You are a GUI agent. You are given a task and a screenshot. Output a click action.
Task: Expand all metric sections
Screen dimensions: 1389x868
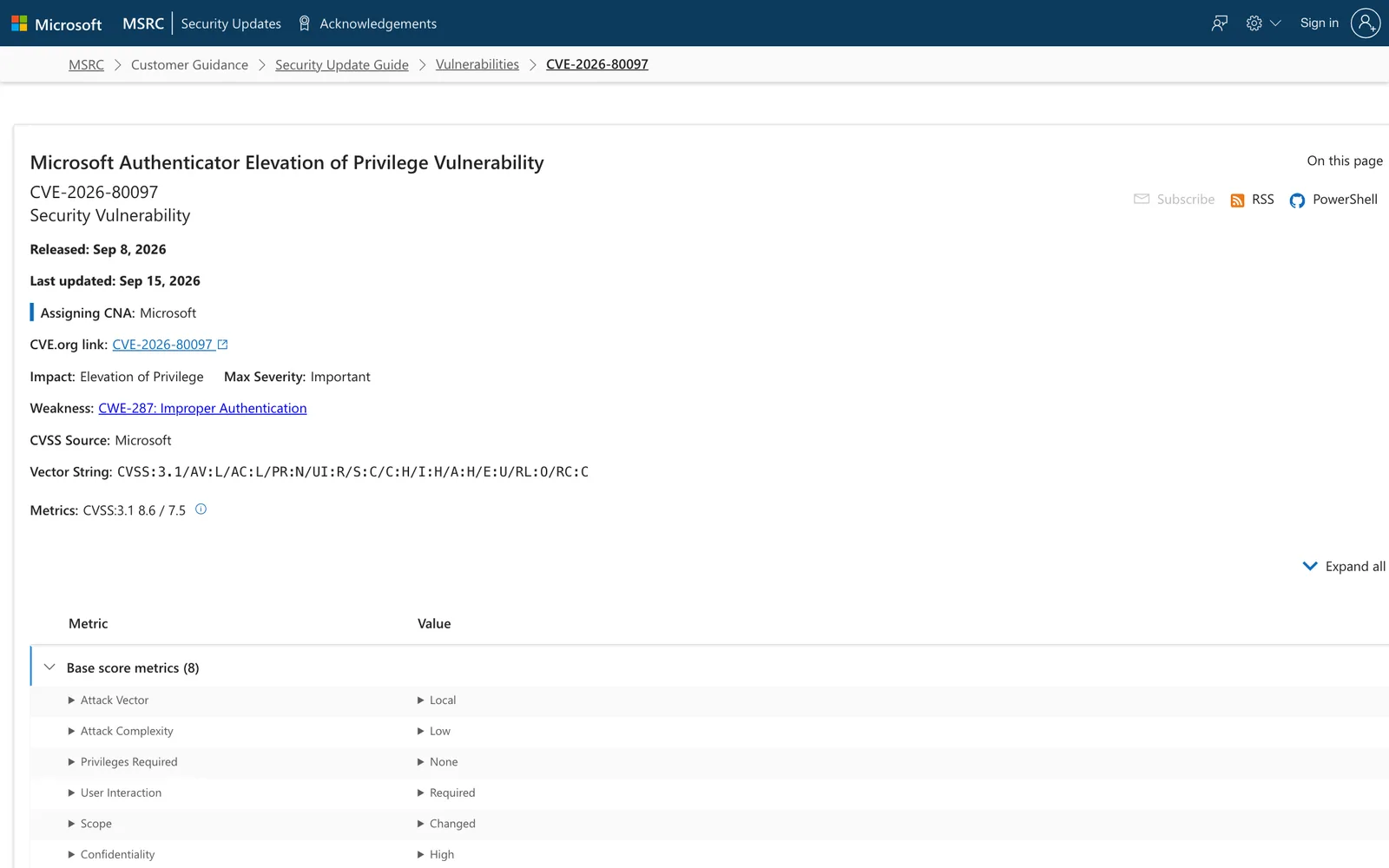1344,566
